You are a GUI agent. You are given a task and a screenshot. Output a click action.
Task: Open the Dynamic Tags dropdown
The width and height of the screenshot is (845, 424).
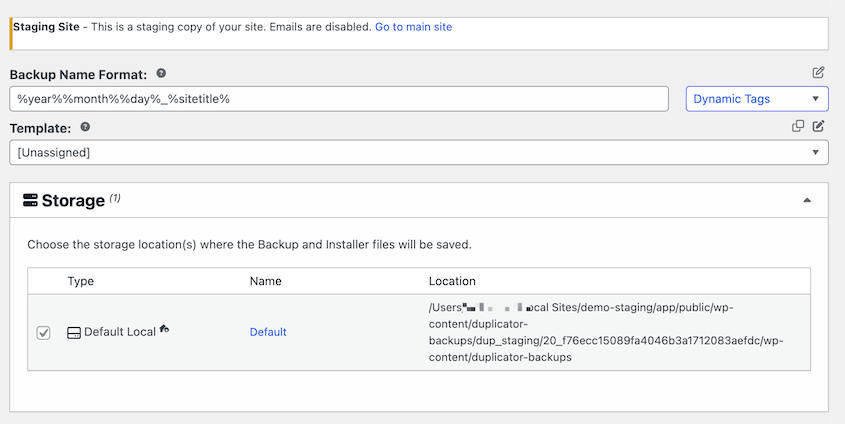click(x=757, y=99)
